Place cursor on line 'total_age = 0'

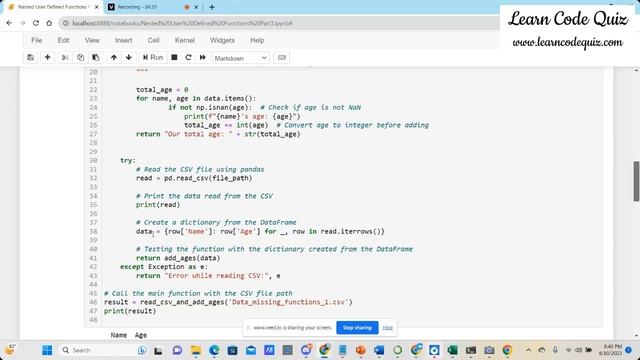click(x=162, y=90)
